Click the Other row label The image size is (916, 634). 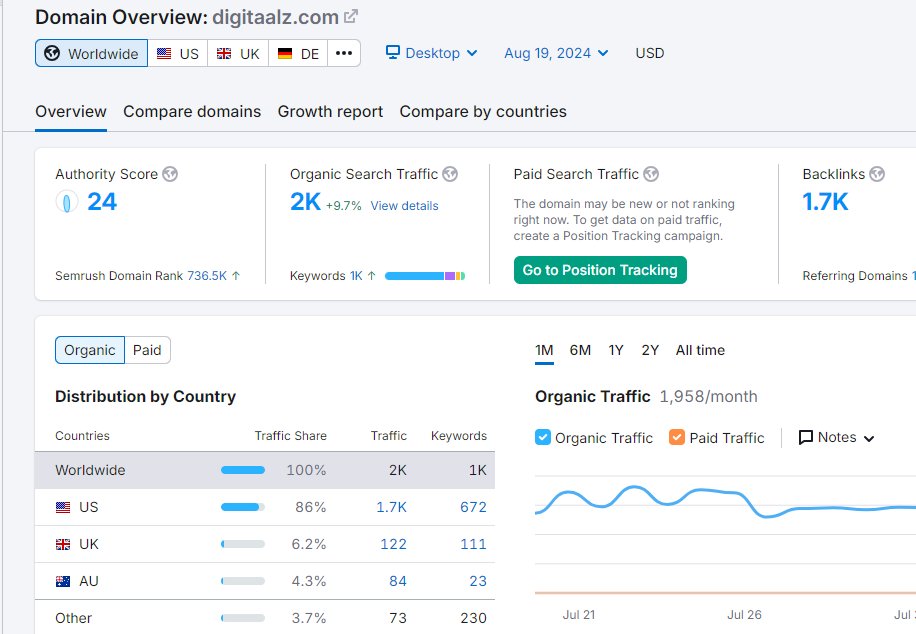(74, 618)
